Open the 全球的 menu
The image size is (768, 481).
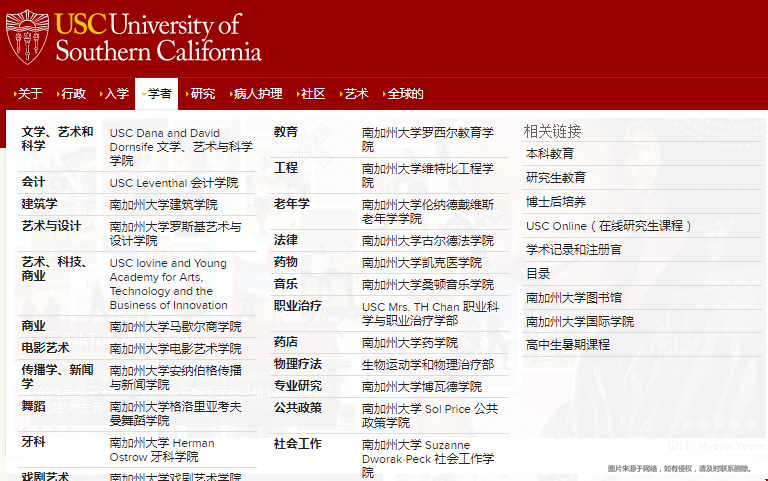[403, 94]
